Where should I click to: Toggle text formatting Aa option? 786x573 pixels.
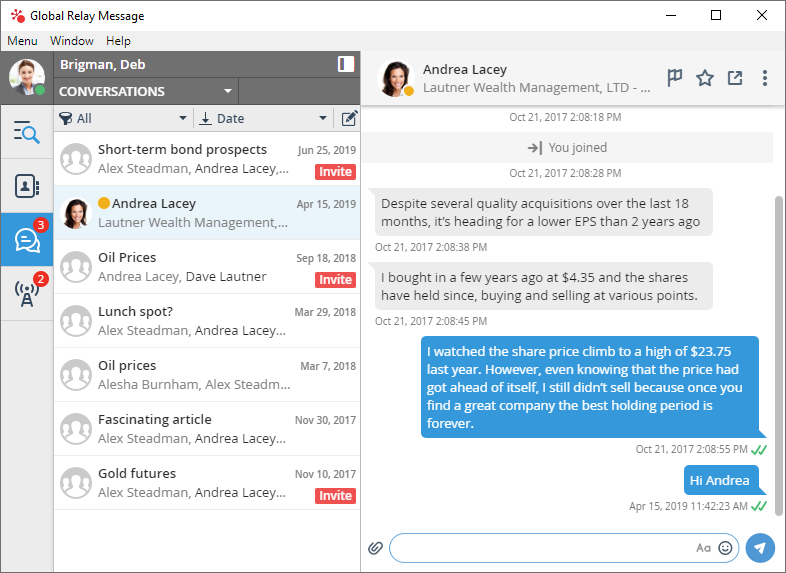[x=704, y=548]
